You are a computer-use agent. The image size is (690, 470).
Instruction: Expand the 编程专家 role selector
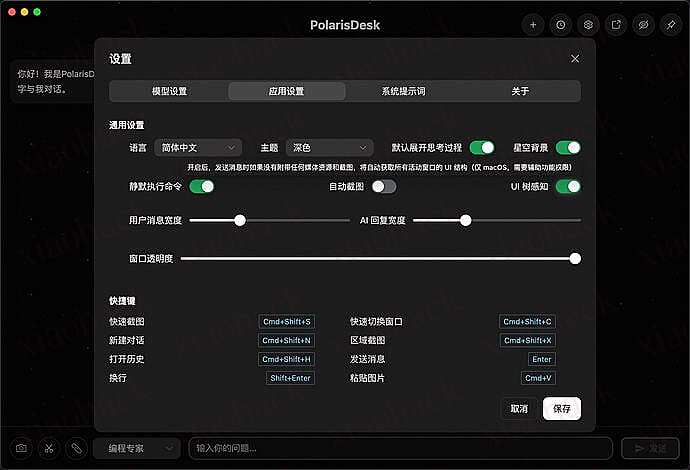pyautogui.click(x=137, y=449)
